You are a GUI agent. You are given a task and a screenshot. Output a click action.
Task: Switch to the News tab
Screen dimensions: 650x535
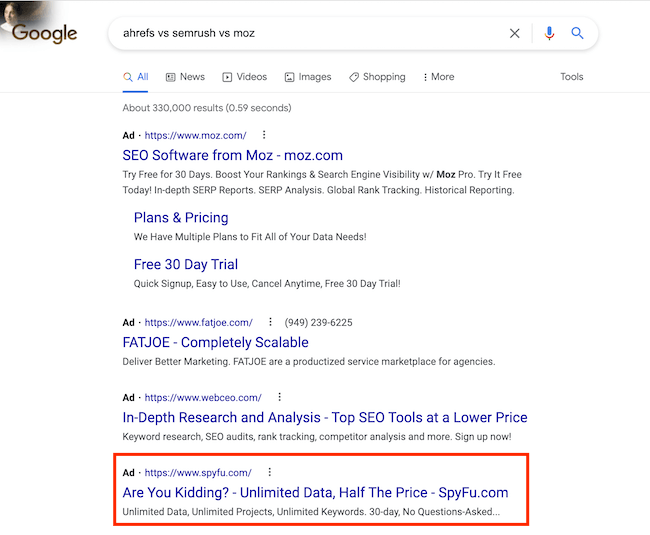click(x=185, y=77)
